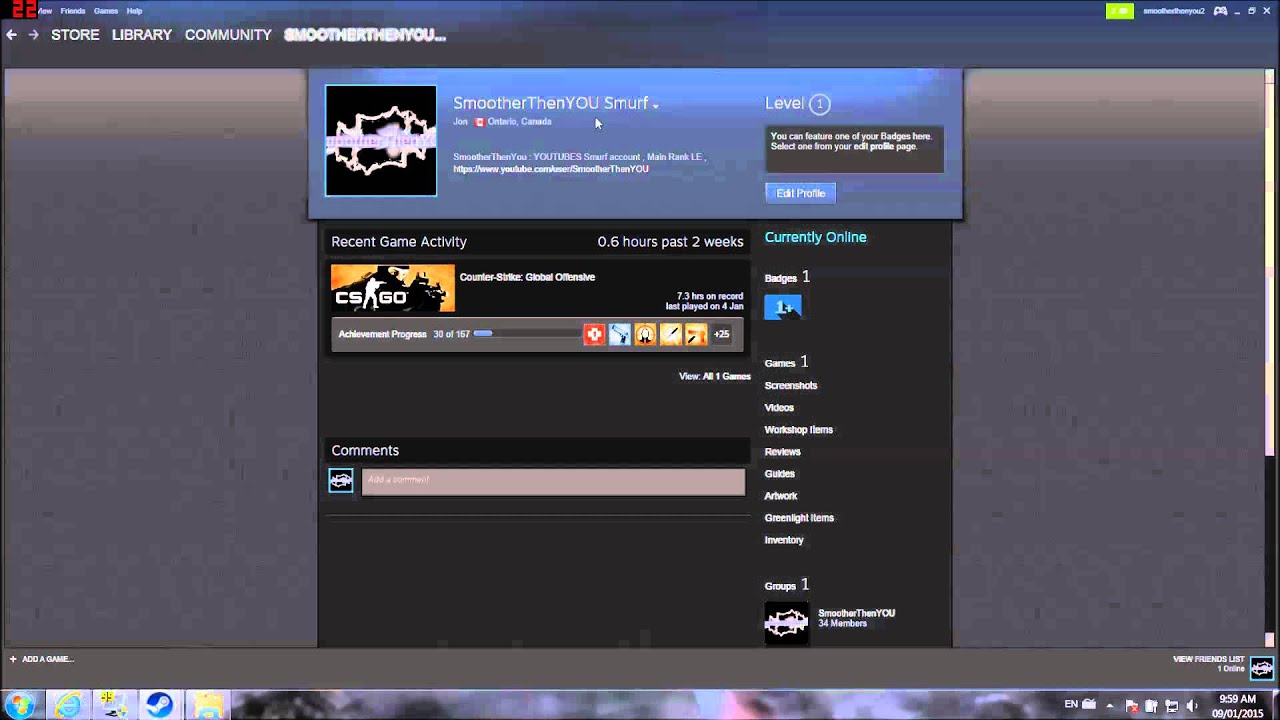Click the Groups 1 link
The width and height of the screenshot is (1280, 720).
[787, 585]
